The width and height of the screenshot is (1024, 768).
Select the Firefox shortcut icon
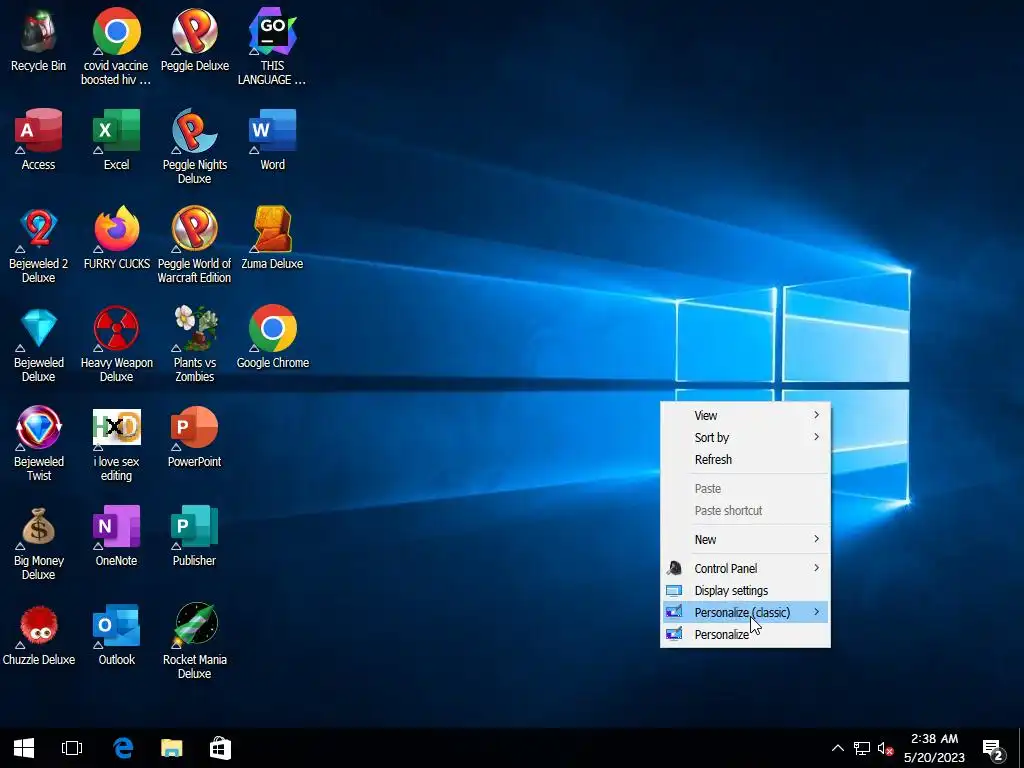tap(116, 239)
